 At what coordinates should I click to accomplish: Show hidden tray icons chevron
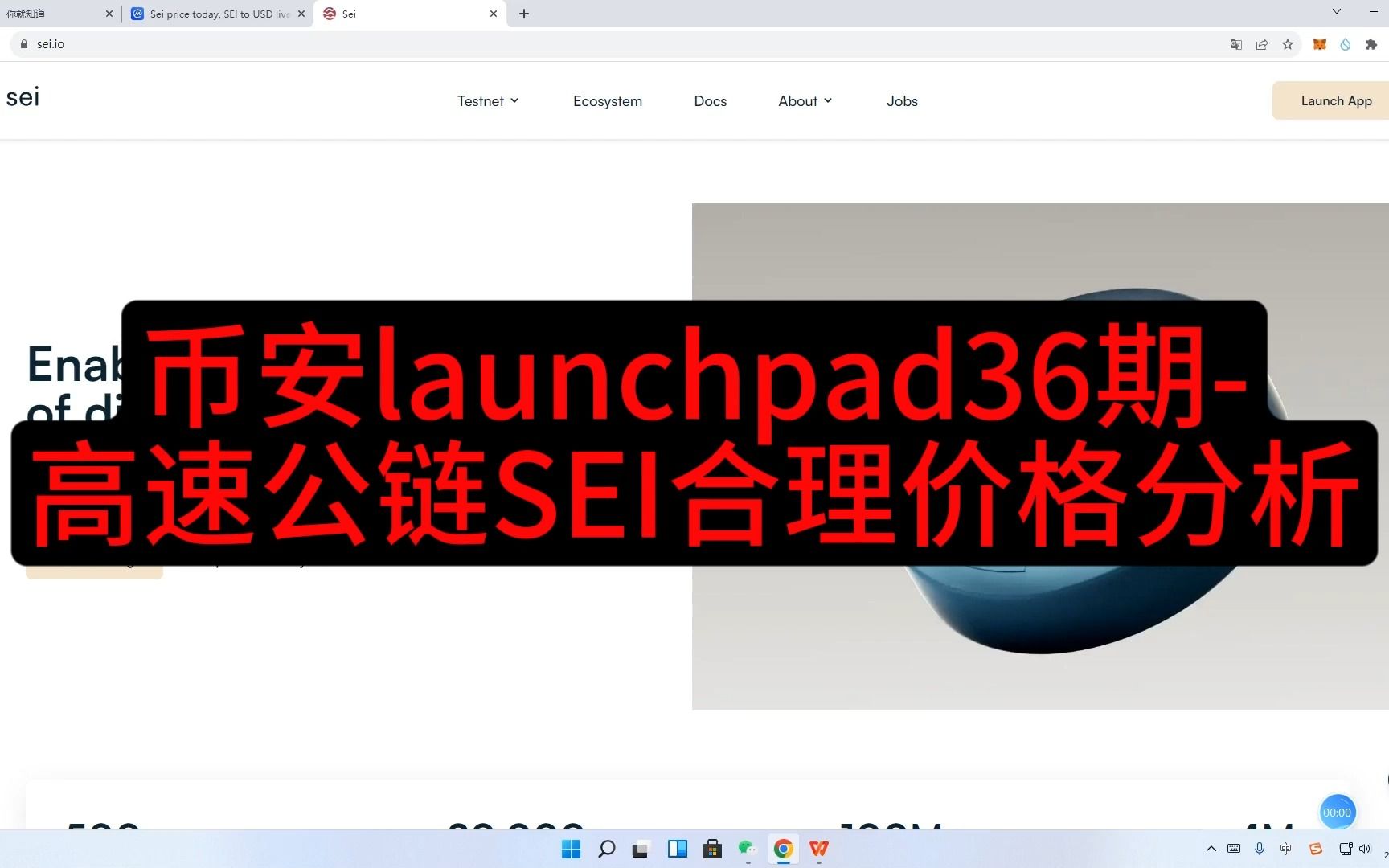click(1211, 849)
